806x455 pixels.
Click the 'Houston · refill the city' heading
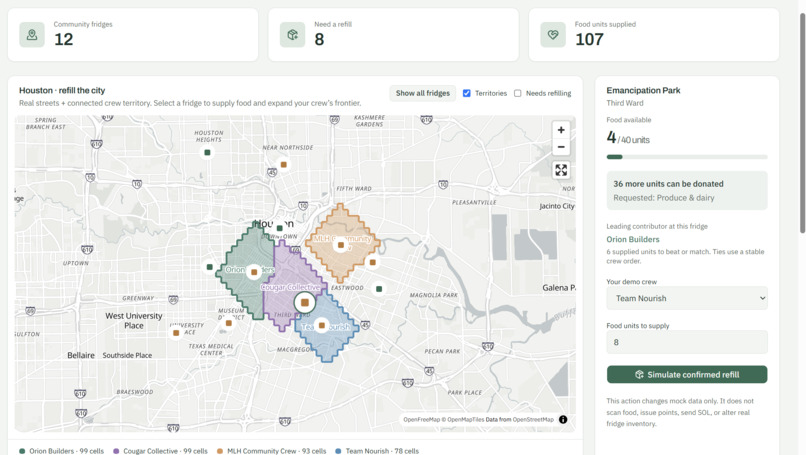click(x=62, y=90)
